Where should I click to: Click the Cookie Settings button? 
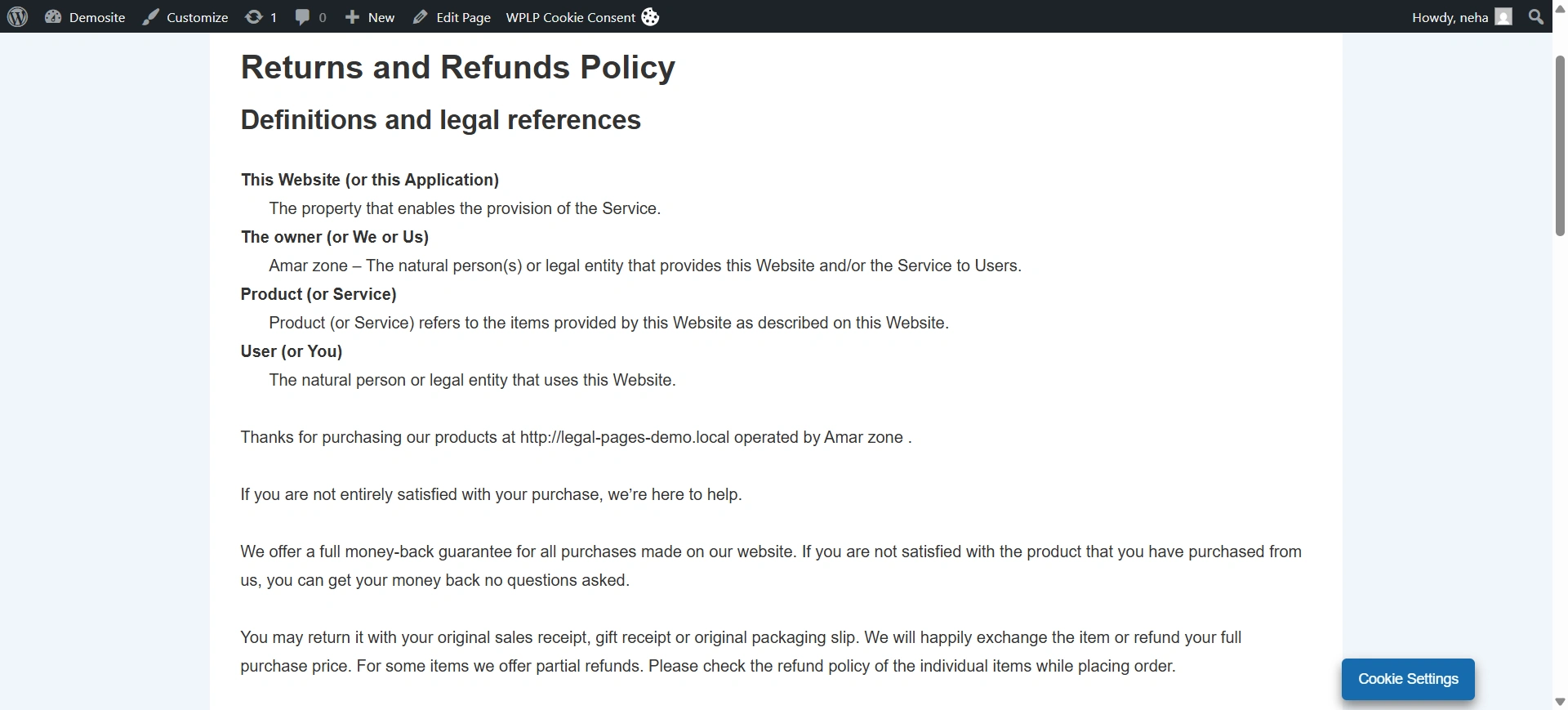1407,679
